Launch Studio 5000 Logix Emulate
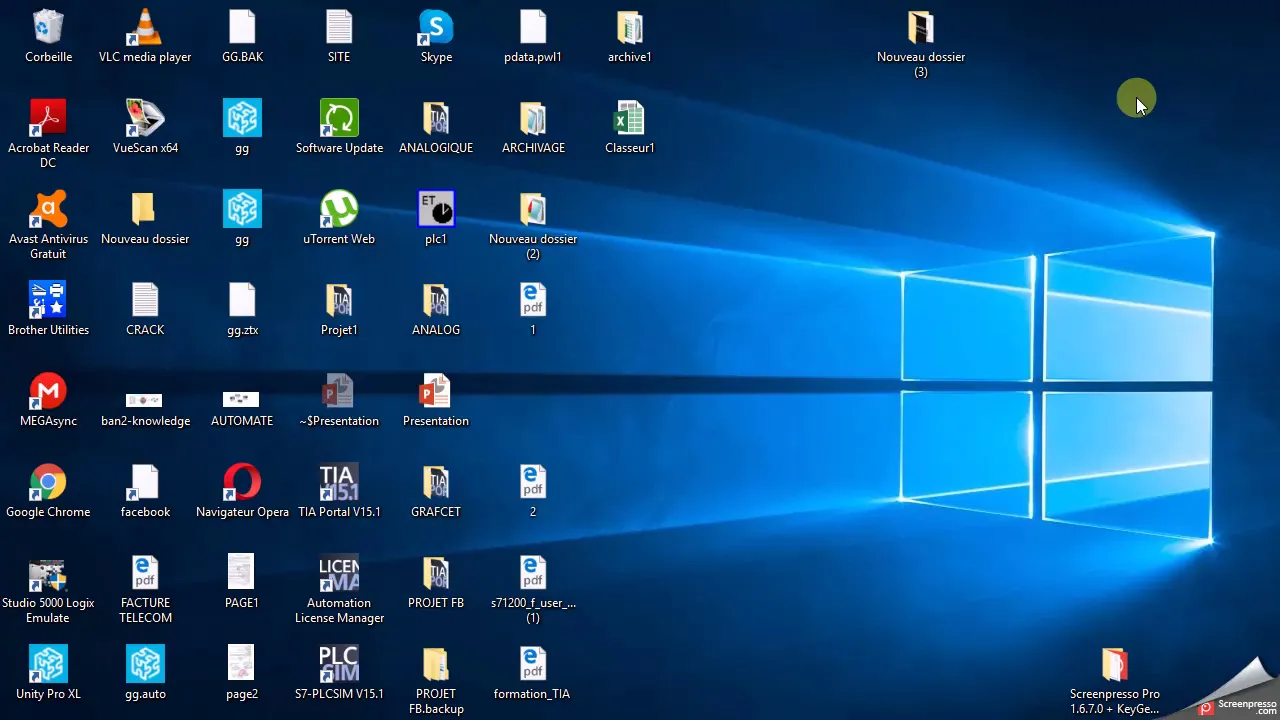1280x720 pixels. (48, 574)
